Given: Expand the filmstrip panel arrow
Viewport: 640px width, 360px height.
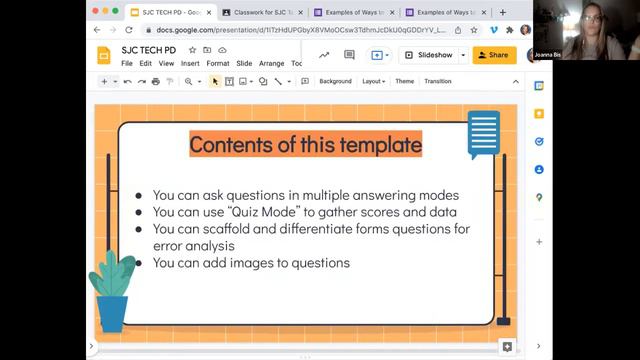Looking at the screenshot, I should pos(91,346).
